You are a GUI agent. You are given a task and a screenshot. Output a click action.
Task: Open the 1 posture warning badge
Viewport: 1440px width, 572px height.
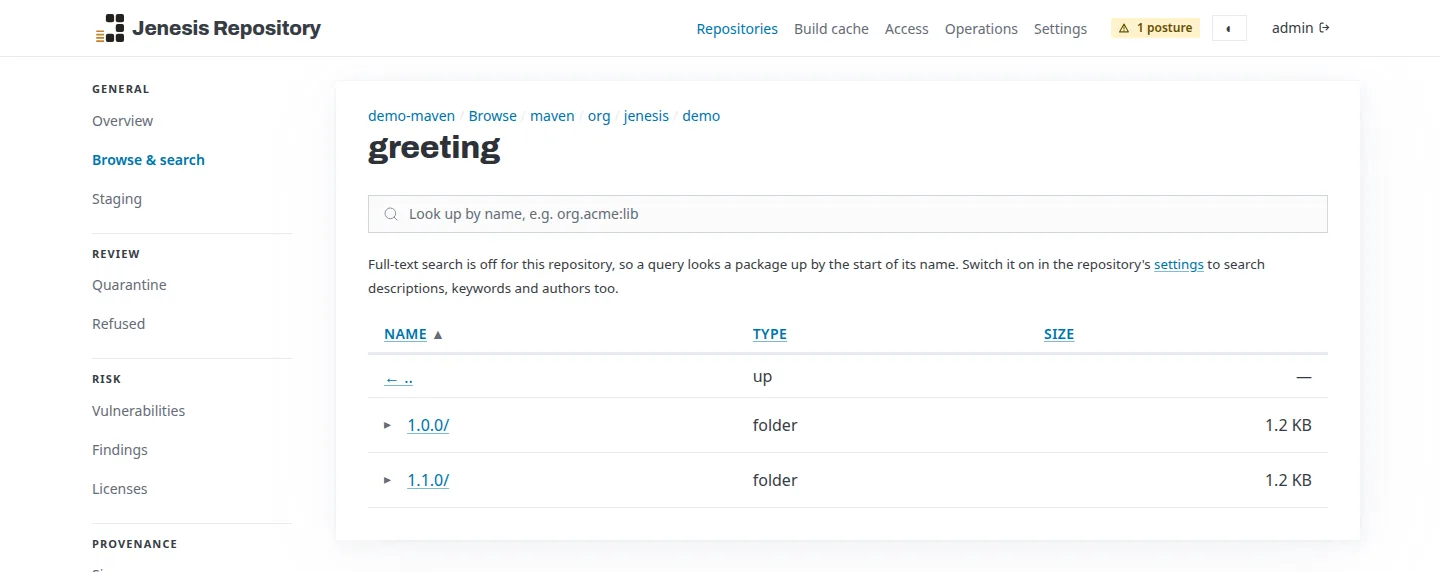click(1155, 28)
